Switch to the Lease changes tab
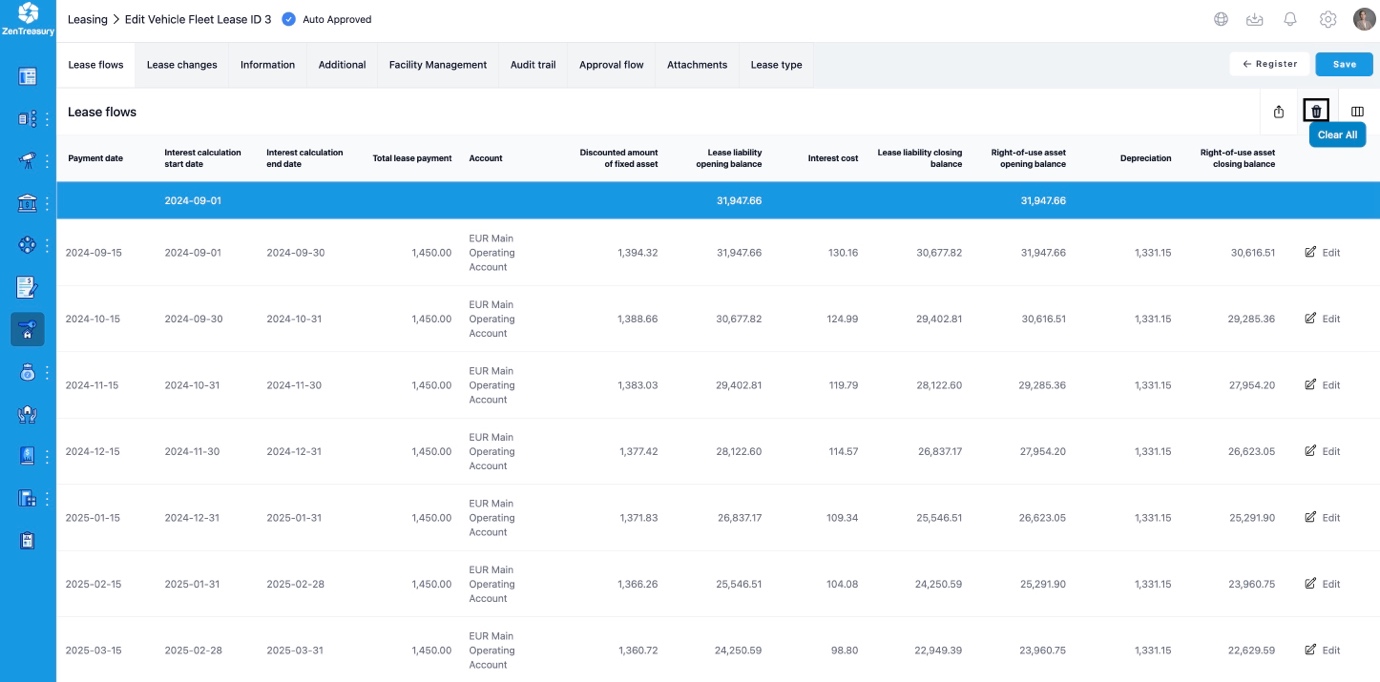This screenshot has width=1380, height=682. tap(182, 65)
